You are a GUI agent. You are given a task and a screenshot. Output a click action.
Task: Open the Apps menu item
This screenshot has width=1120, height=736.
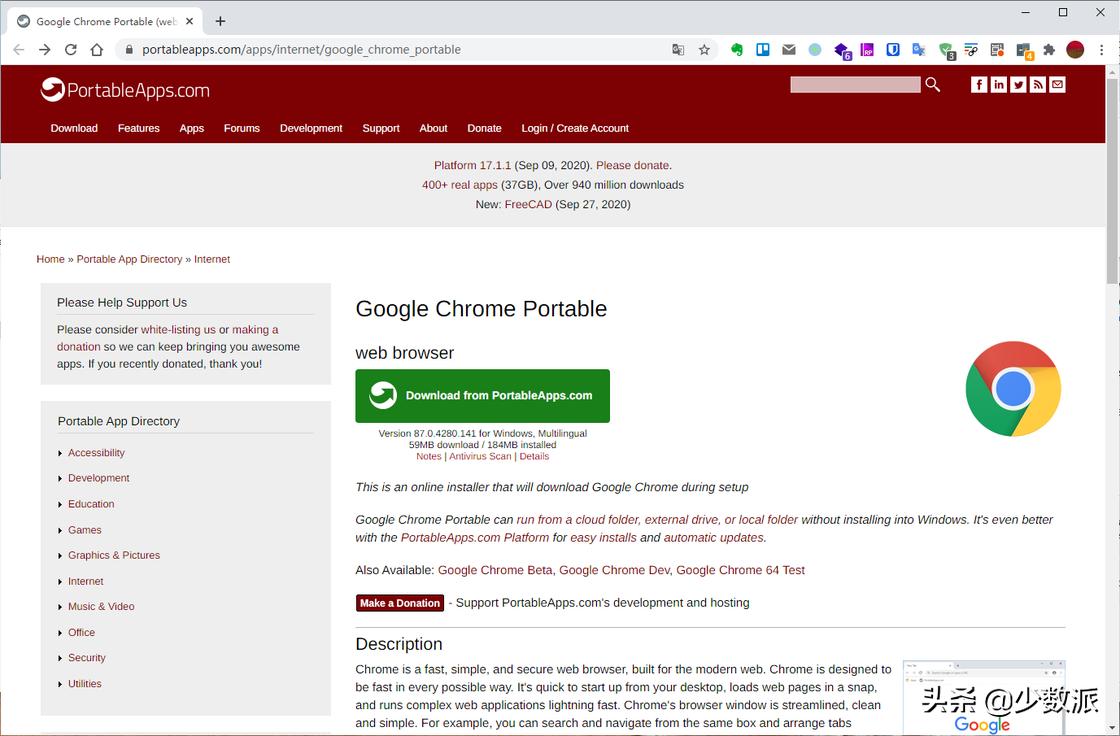pos(191,128)
